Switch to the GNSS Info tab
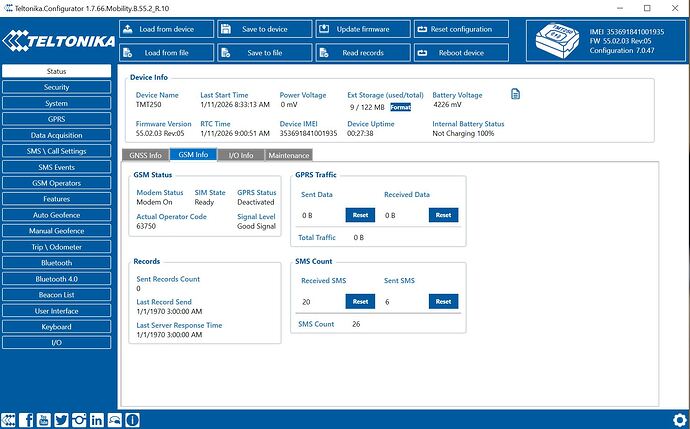The height and width of the screenshot is (429, 690). click(144, 155)
